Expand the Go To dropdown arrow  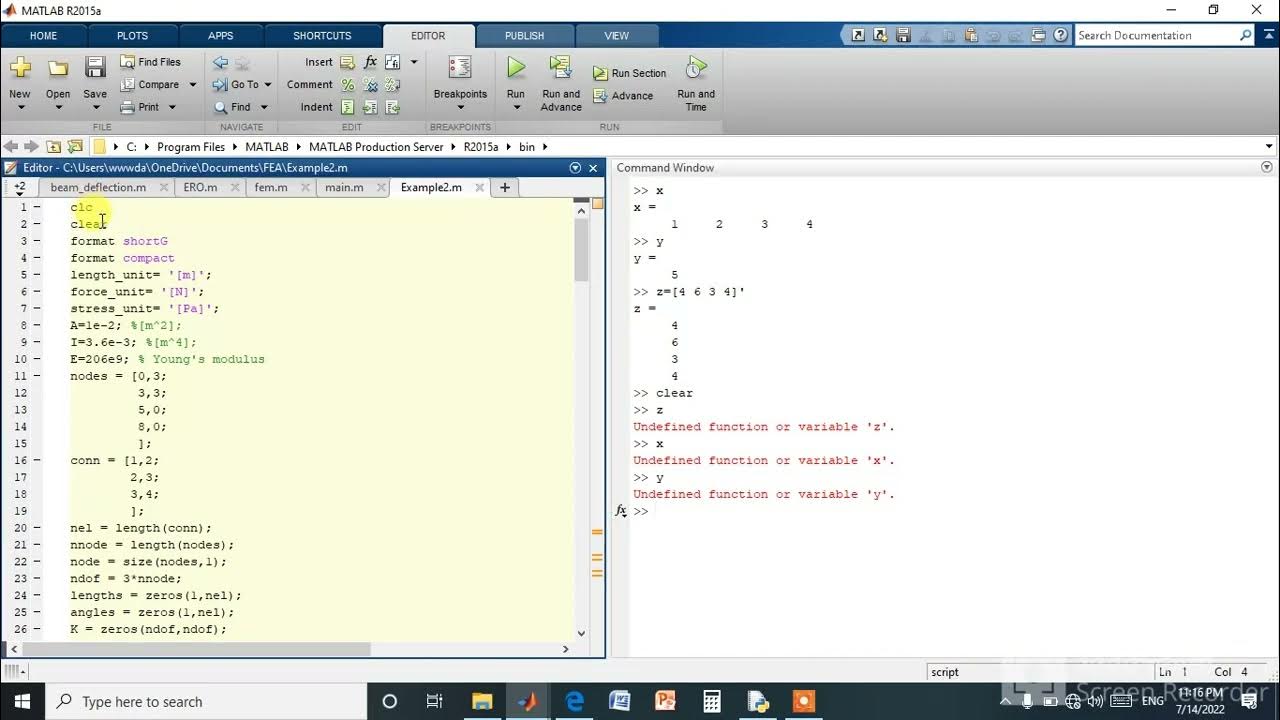(x=268, y=85)
